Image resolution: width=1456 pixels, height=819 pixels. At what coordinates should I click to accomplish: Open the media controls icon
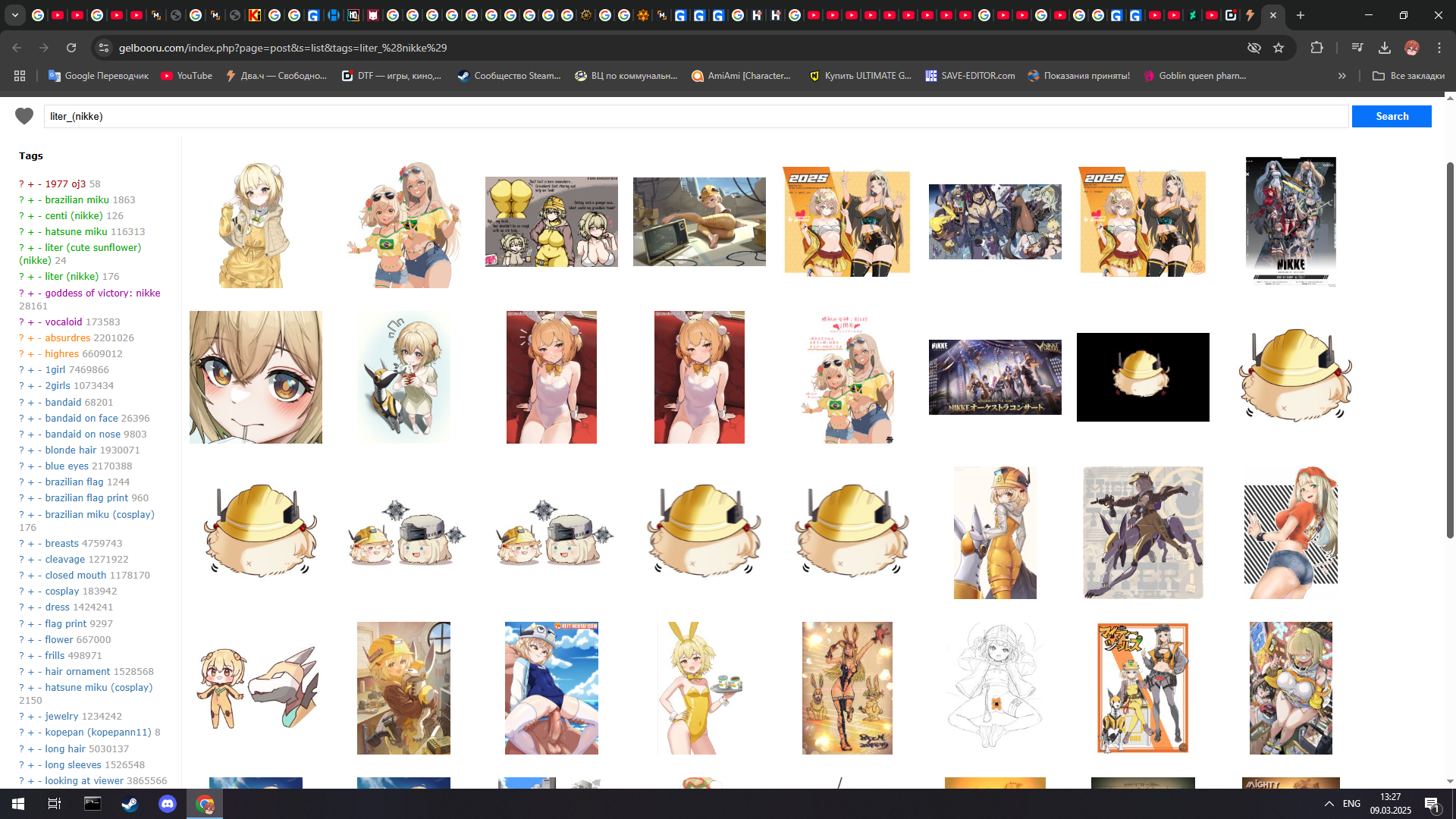pyautogui.click(x=1357, y=48)
